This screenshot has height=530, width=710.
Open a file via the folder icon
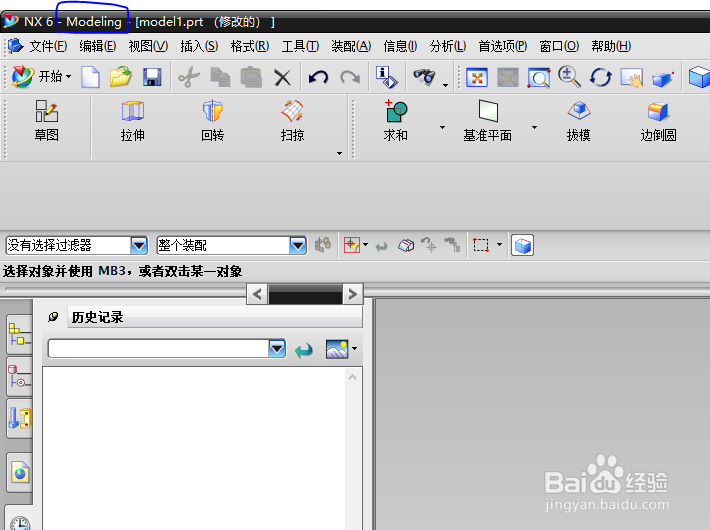point(121,77)
